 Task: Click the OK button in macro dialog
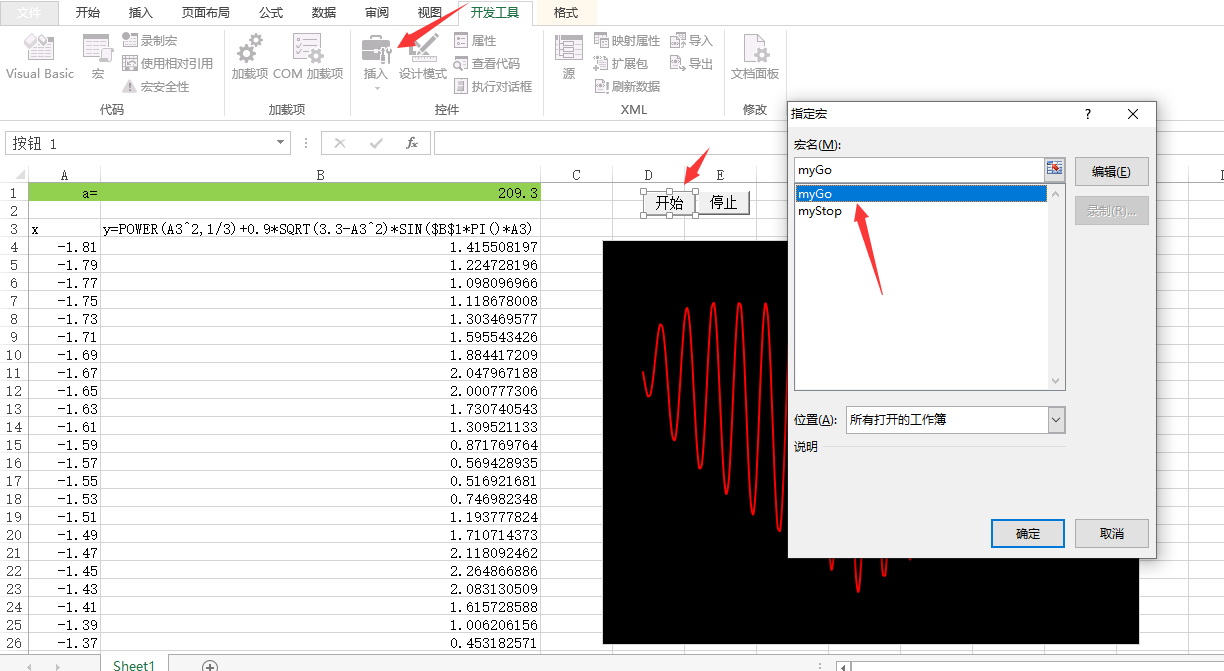(1027, 533)
